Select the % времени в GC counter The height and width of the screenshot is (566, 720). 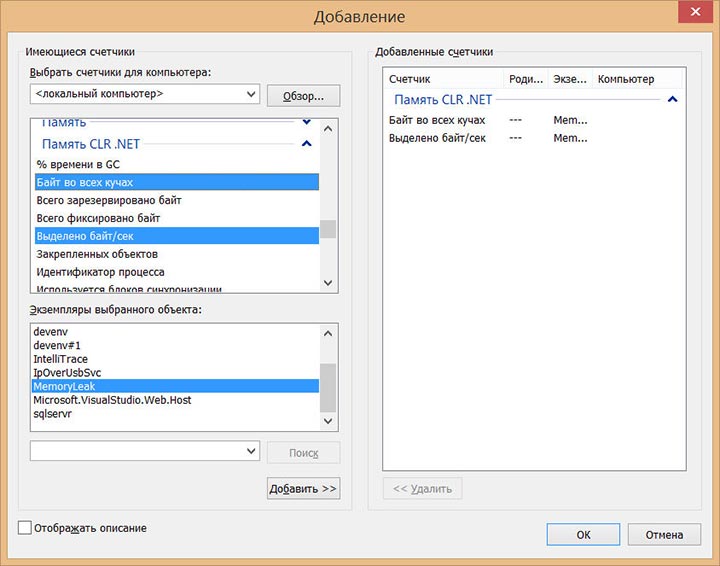tap(177, 164)
